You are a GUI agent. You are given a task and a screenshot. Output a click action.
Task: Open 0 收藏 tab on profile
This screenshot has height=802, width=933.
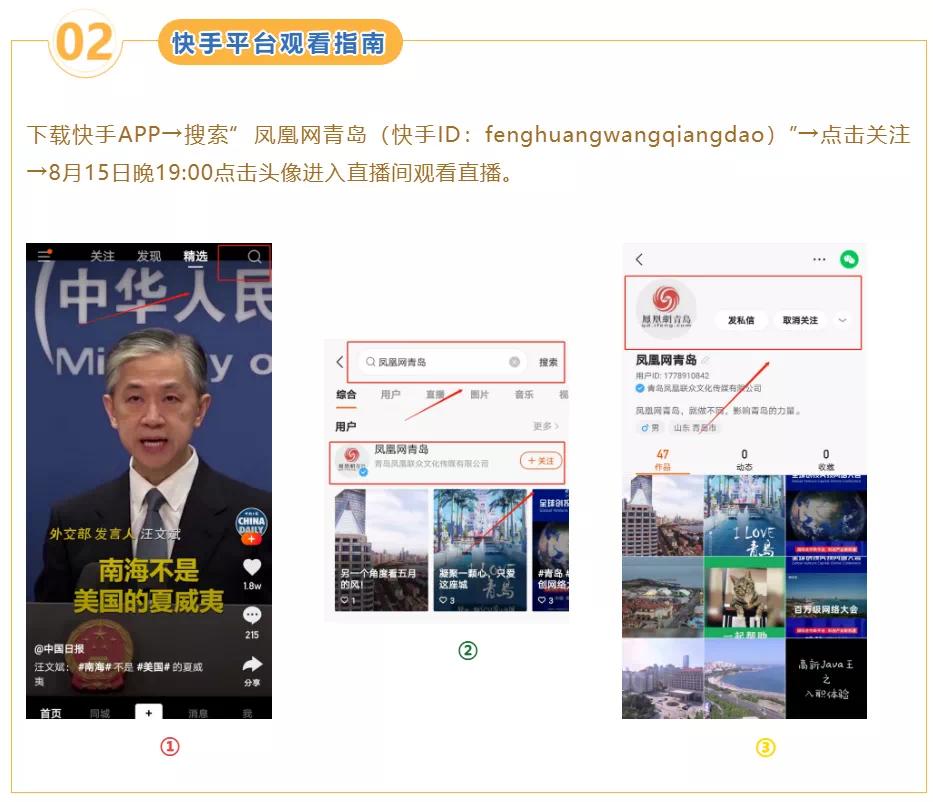click(x=826, y=460)
